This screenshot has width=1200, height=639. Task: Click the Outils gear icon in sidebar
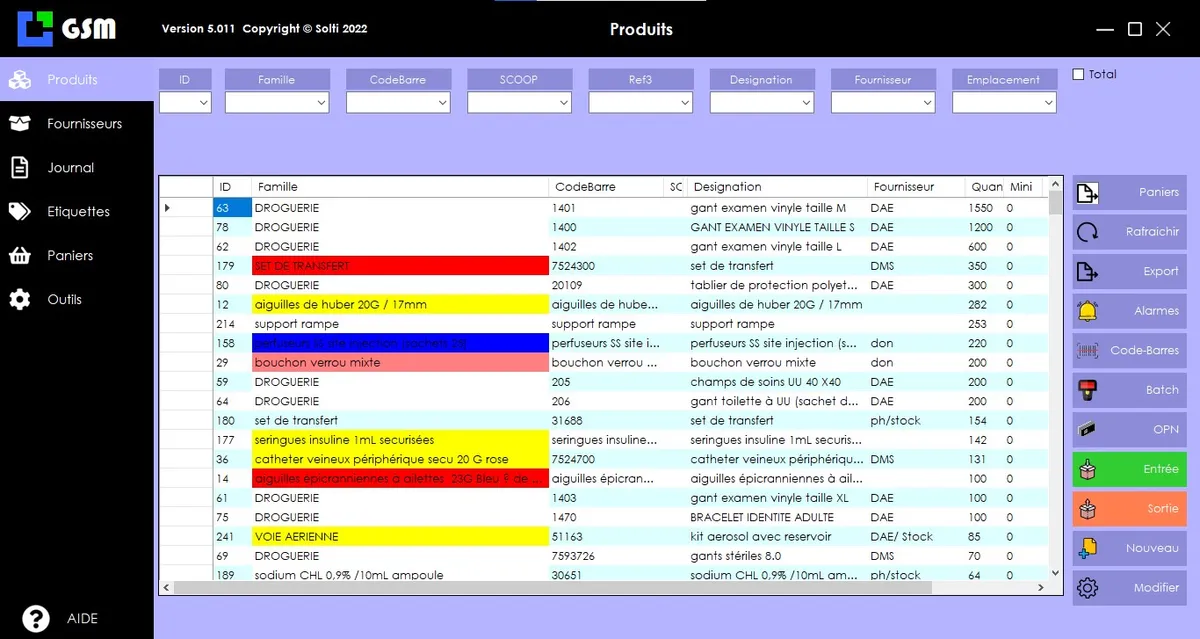[20, 300]
